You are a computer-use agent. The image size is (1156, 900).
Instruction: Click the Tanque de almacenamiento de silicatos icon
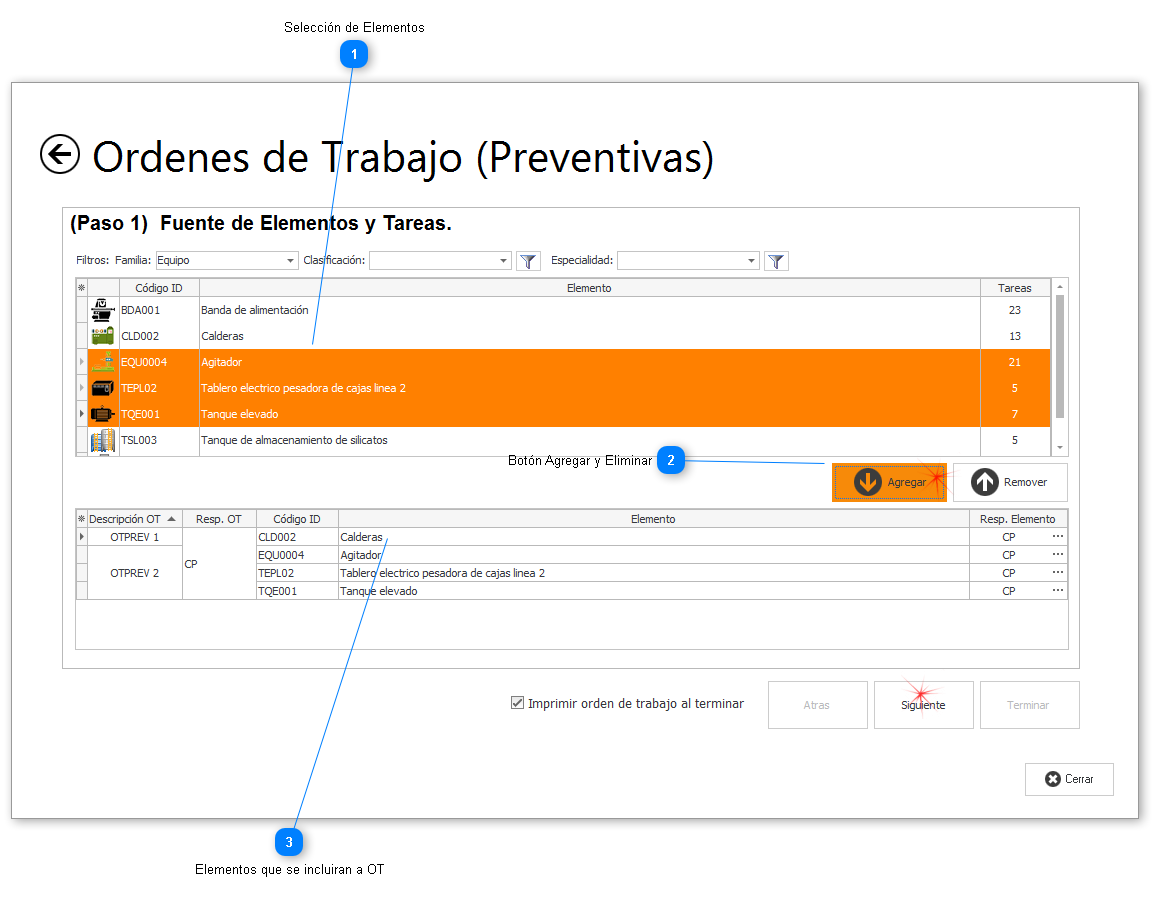point(102,440)
